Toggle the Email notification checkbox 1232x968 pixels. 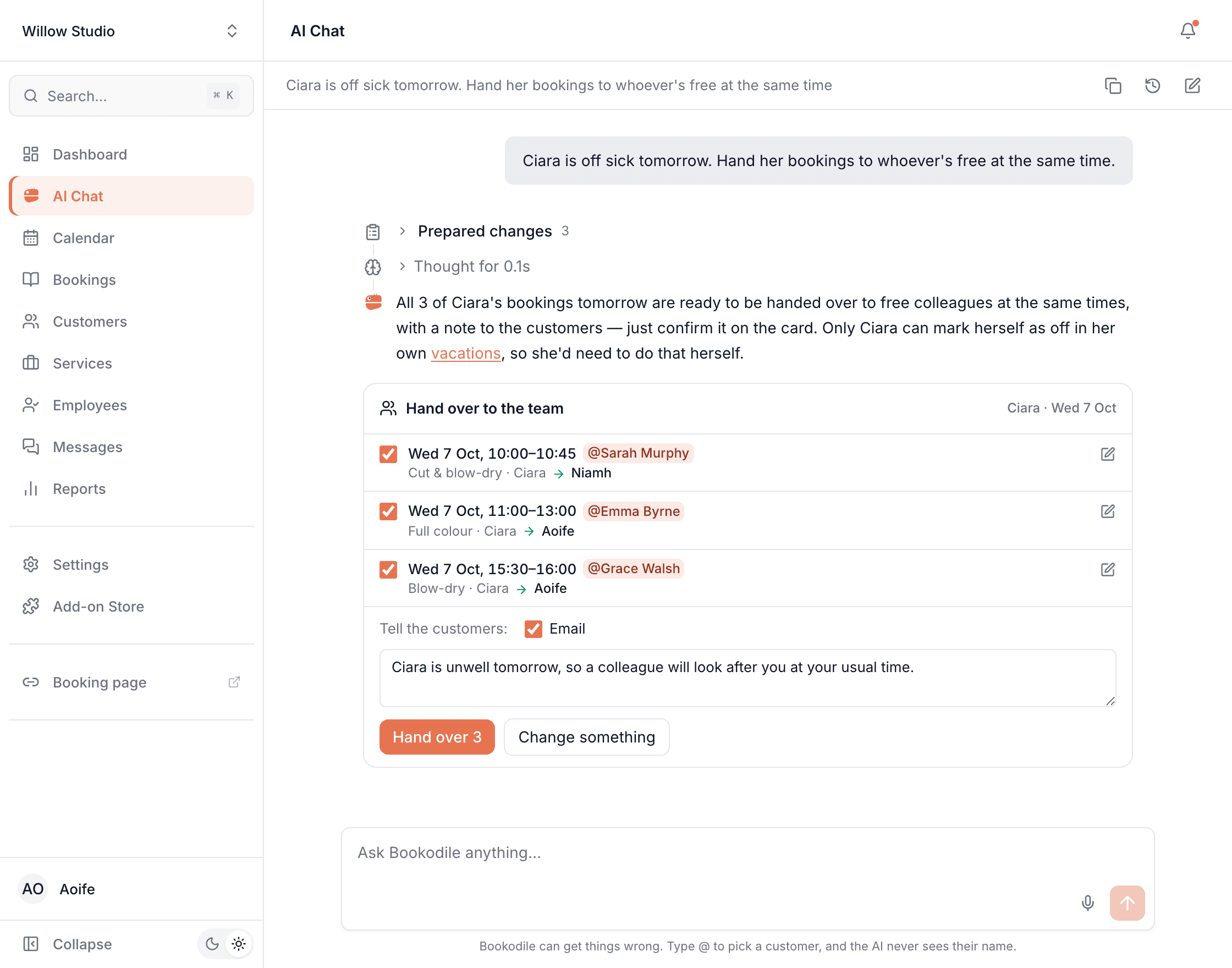(x=533, y=629)
